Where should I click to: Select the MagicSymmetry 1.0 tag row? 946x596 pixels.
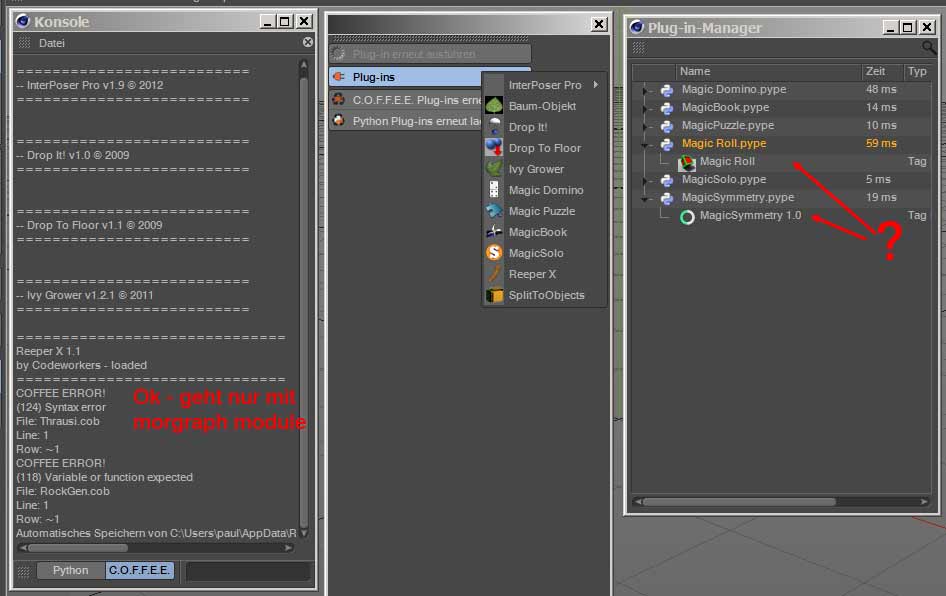[782, 216]
